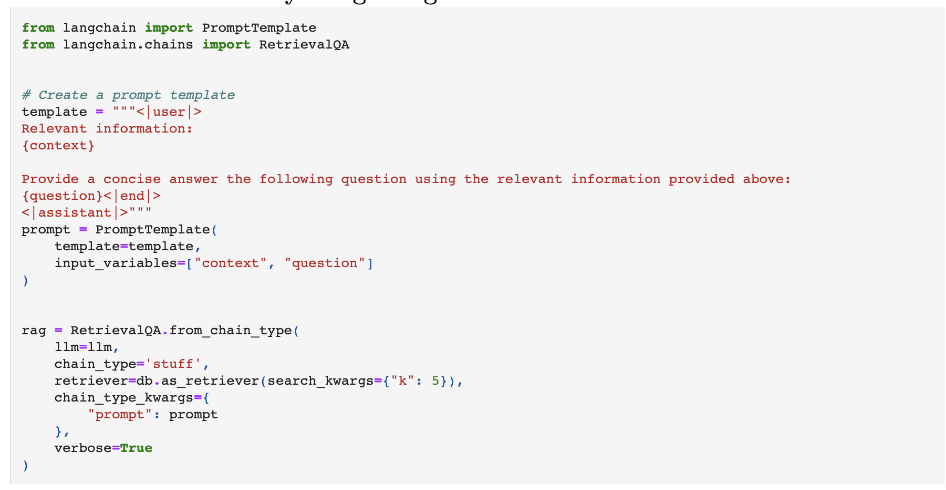
Task: Click the PromptTemplate import name
Action: pyautogui.click(x=259, y=28)
